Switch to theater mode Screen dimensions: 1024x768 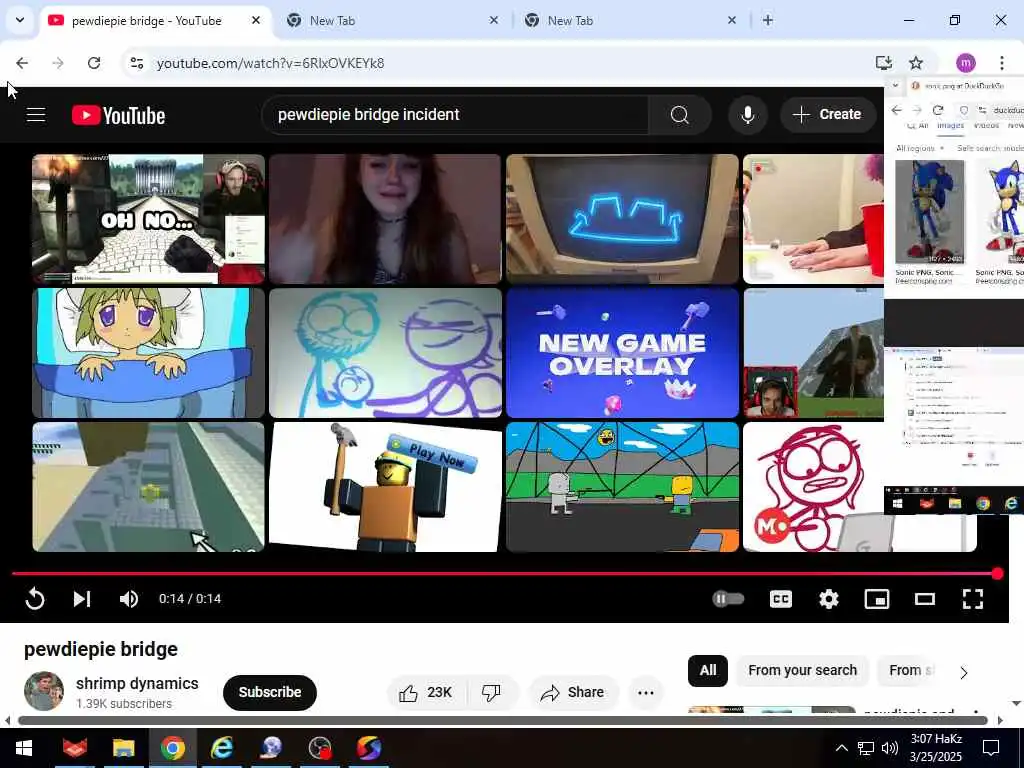coord(925,599)
